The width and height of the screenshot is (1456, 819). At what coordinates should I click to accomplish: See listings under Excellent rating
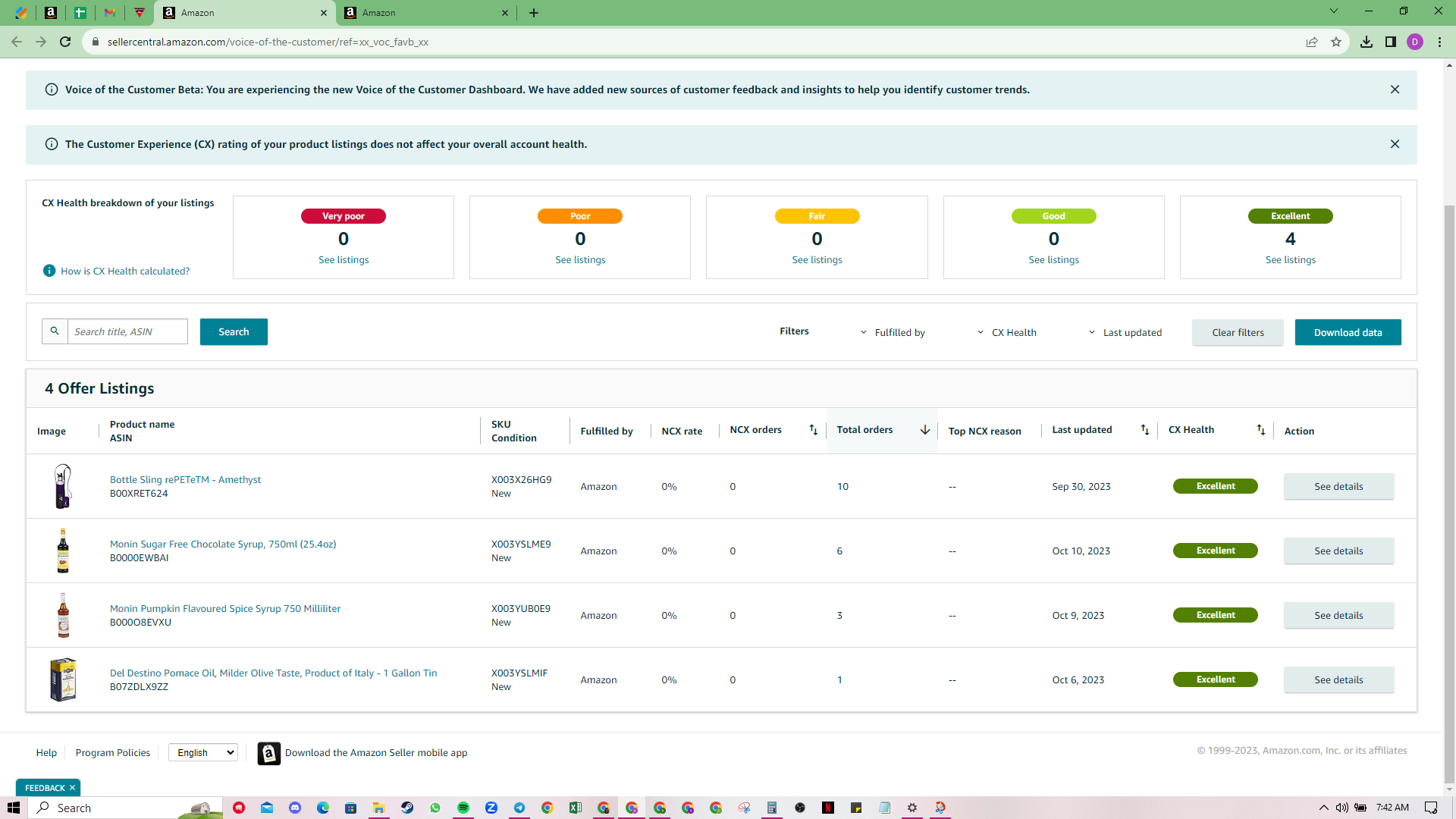1290,259
